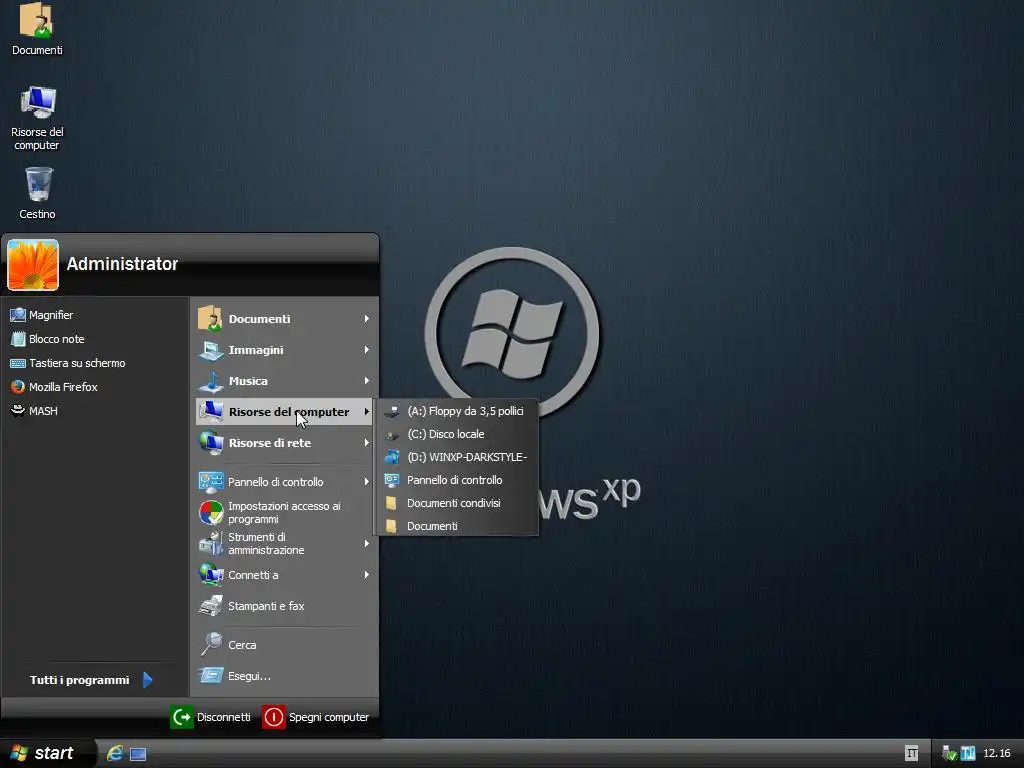The height and width of the screenshot is (768, 1024).
Task: Open Impostazioni accesso ai programmi
Action: [x=284, y=513]
